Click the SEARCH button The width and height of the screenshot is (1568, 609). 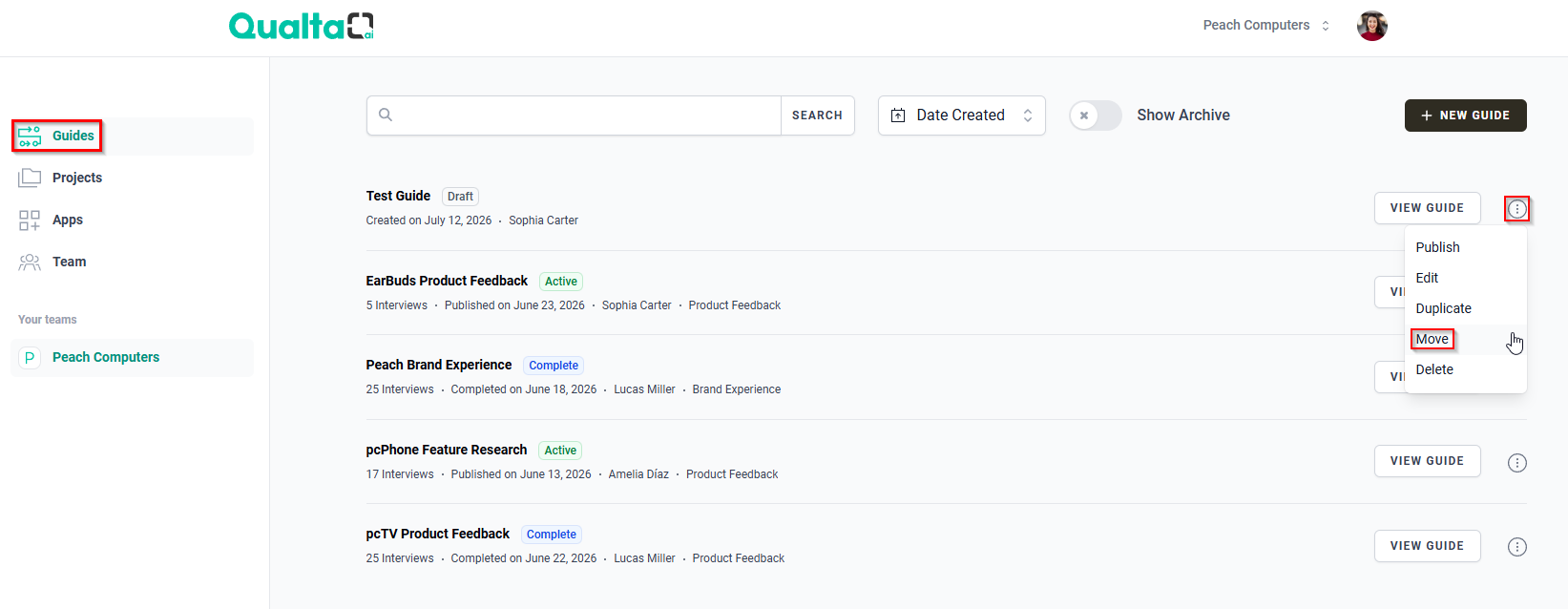coord(817,115)
